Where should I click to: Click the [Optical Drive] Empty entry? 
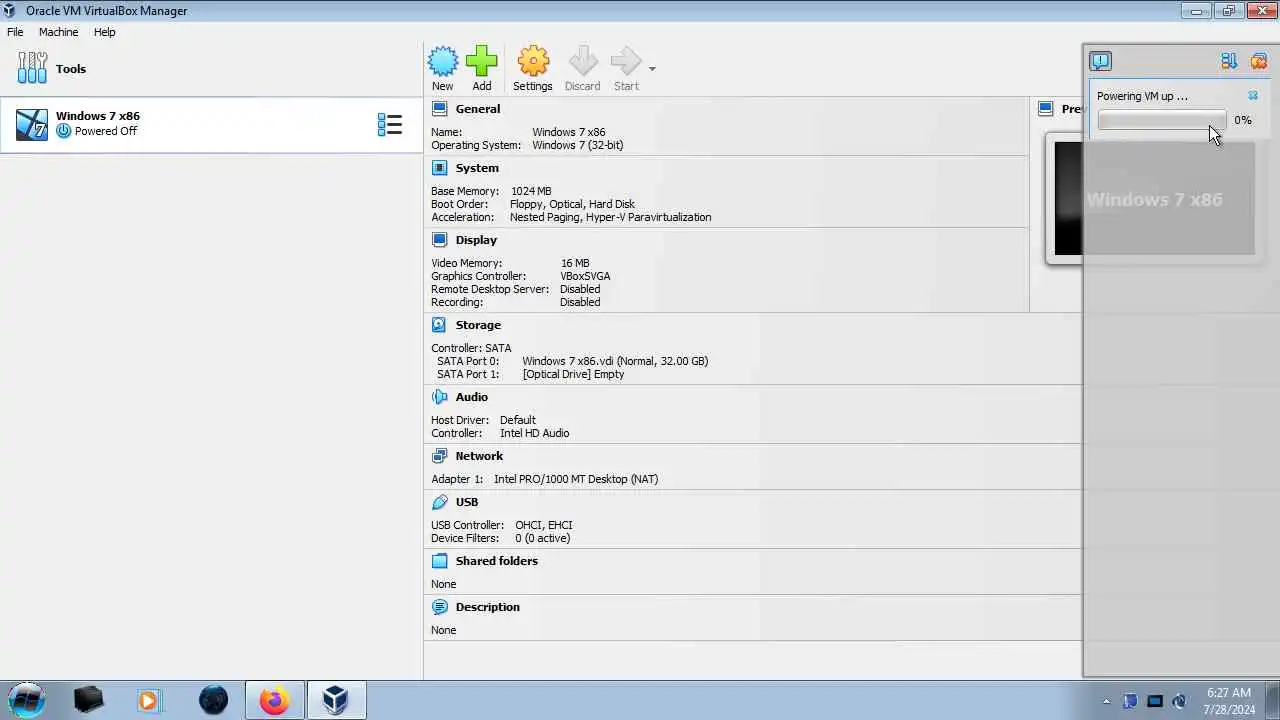click(573, 374)
